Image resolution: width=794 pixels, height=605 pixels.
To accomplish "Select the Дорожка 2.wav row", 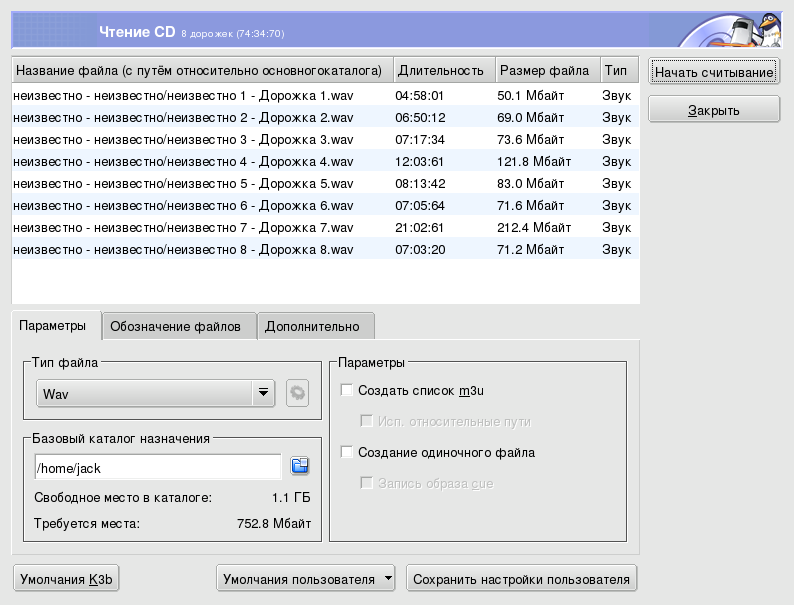I will pos(325,117).
